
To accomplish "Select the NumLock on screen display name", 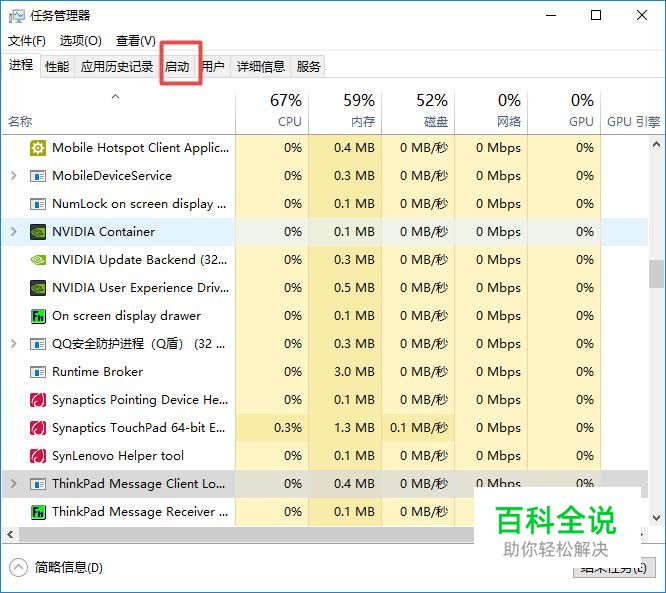I will [139, 204].
